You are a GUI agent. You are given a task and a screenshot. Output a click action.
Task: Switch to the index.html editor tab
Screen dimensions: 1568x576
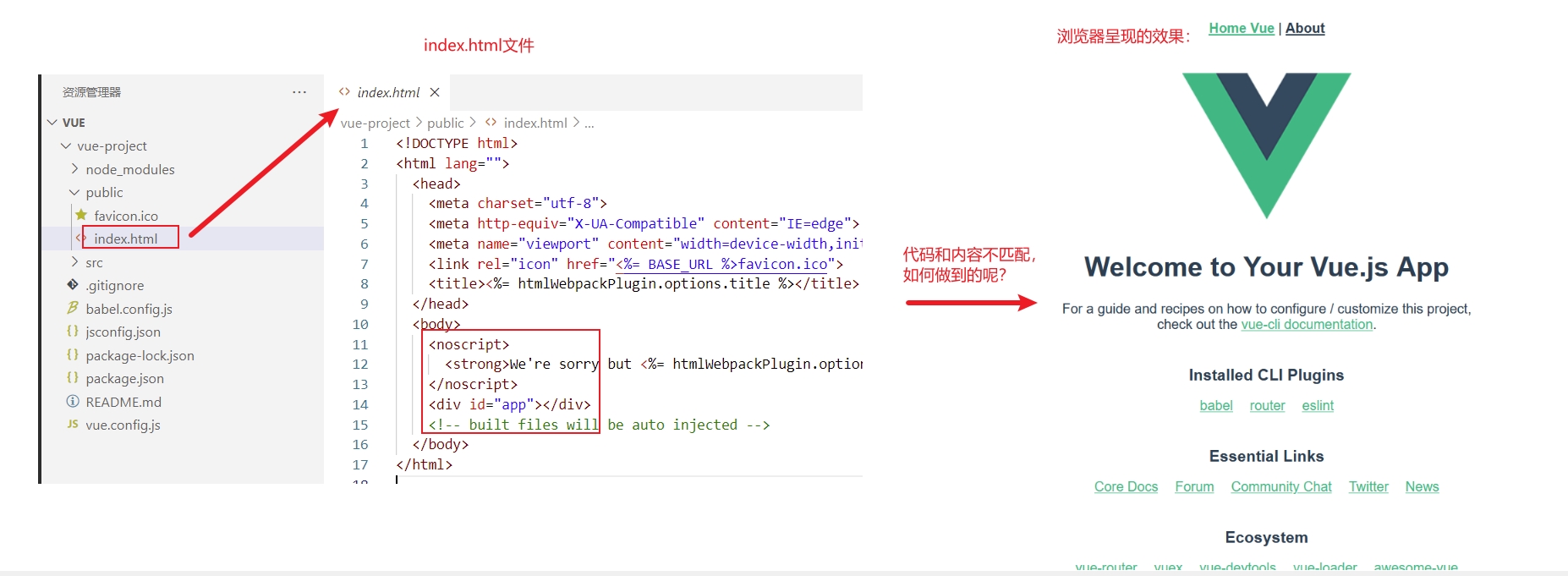387,92
